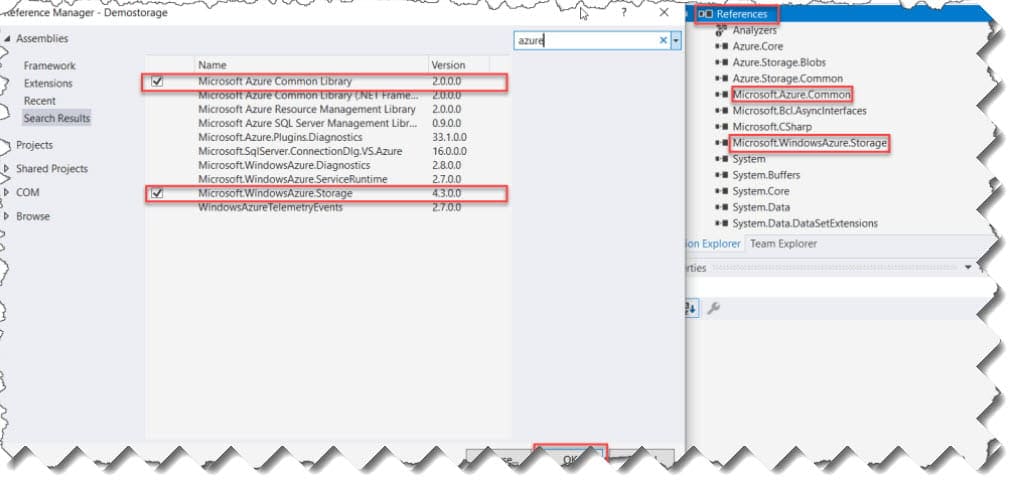1016x486 pixels.
Task: Click the References node icon in Solution Explorer
Action: [705, 14]
